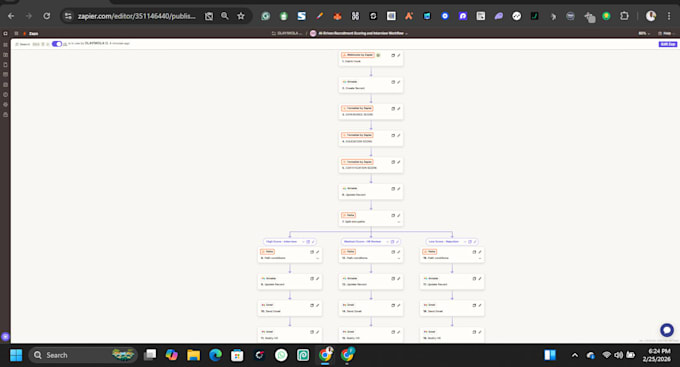The width and height of the screenshot is (680, 367).
Task: Click pencil icon on step 8 Path conditions
Action: (317, 252)
